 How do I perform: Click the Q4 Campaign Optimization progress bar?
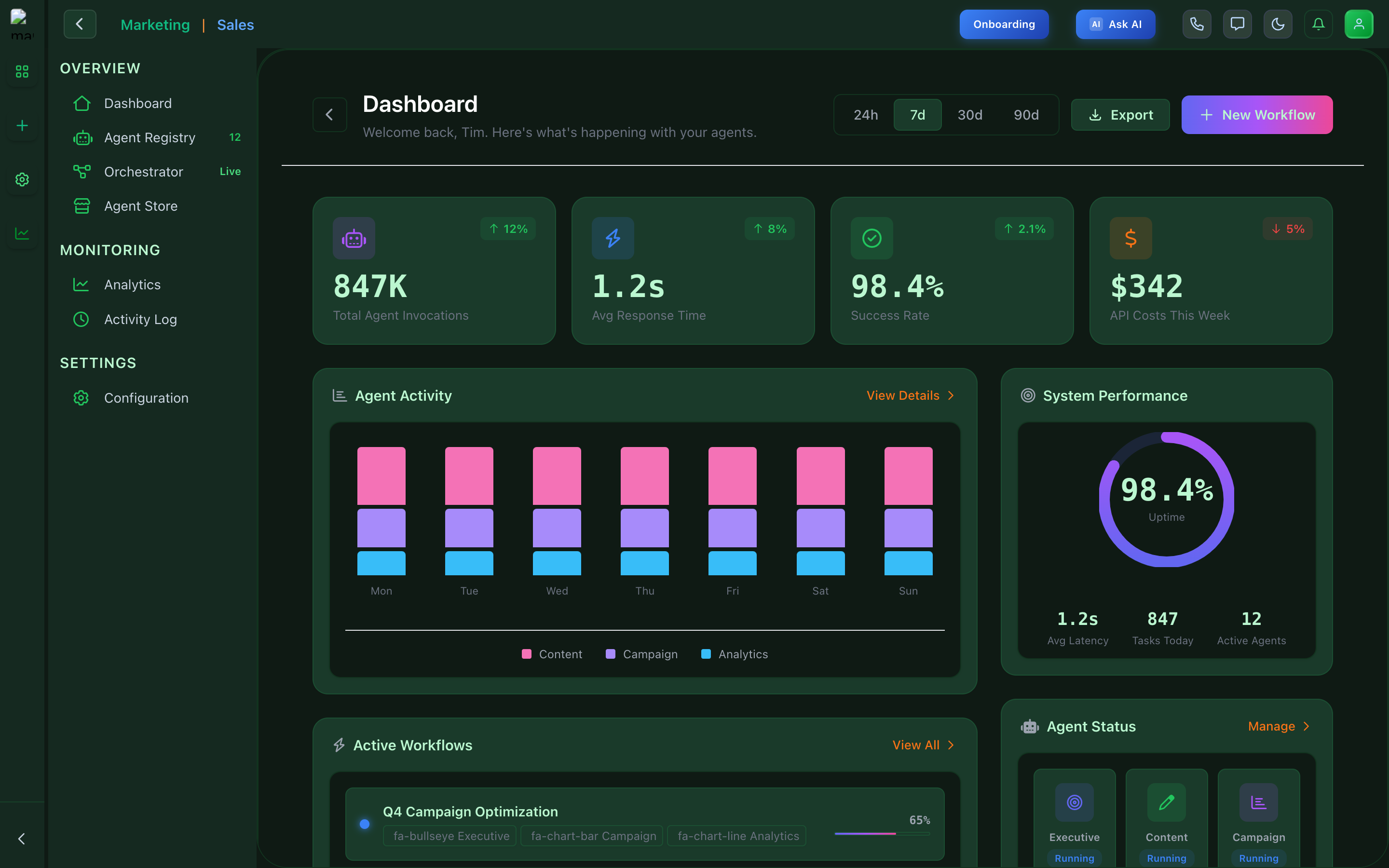(882, 834)
